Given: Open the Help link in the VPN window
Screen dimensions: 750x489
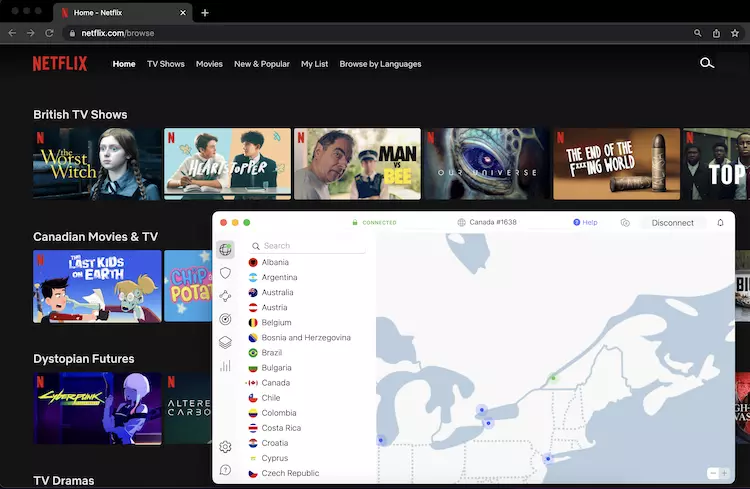Looking at the screenshot, I should tap(585, 222).
